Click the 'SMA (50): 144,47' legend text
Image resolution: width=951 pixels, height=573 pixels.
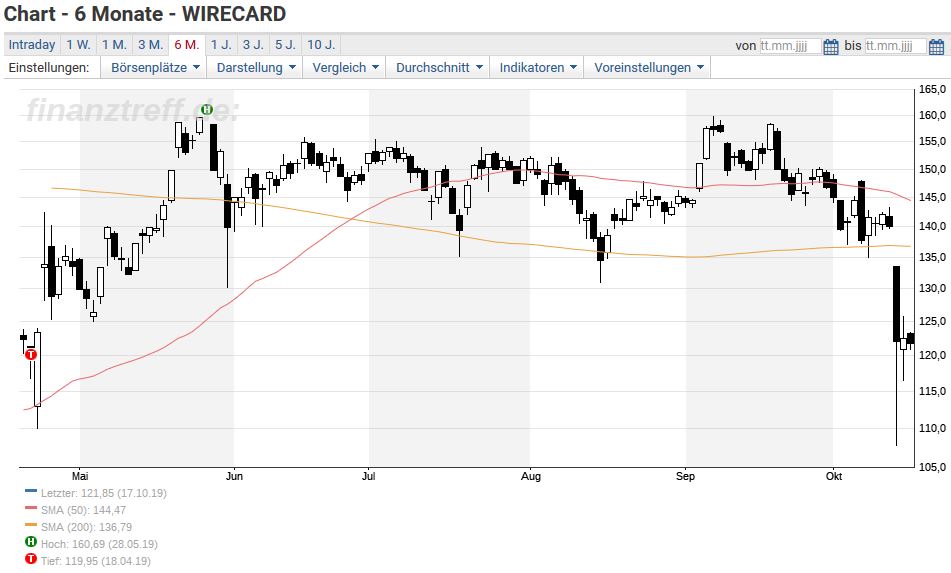coord(83,510)
